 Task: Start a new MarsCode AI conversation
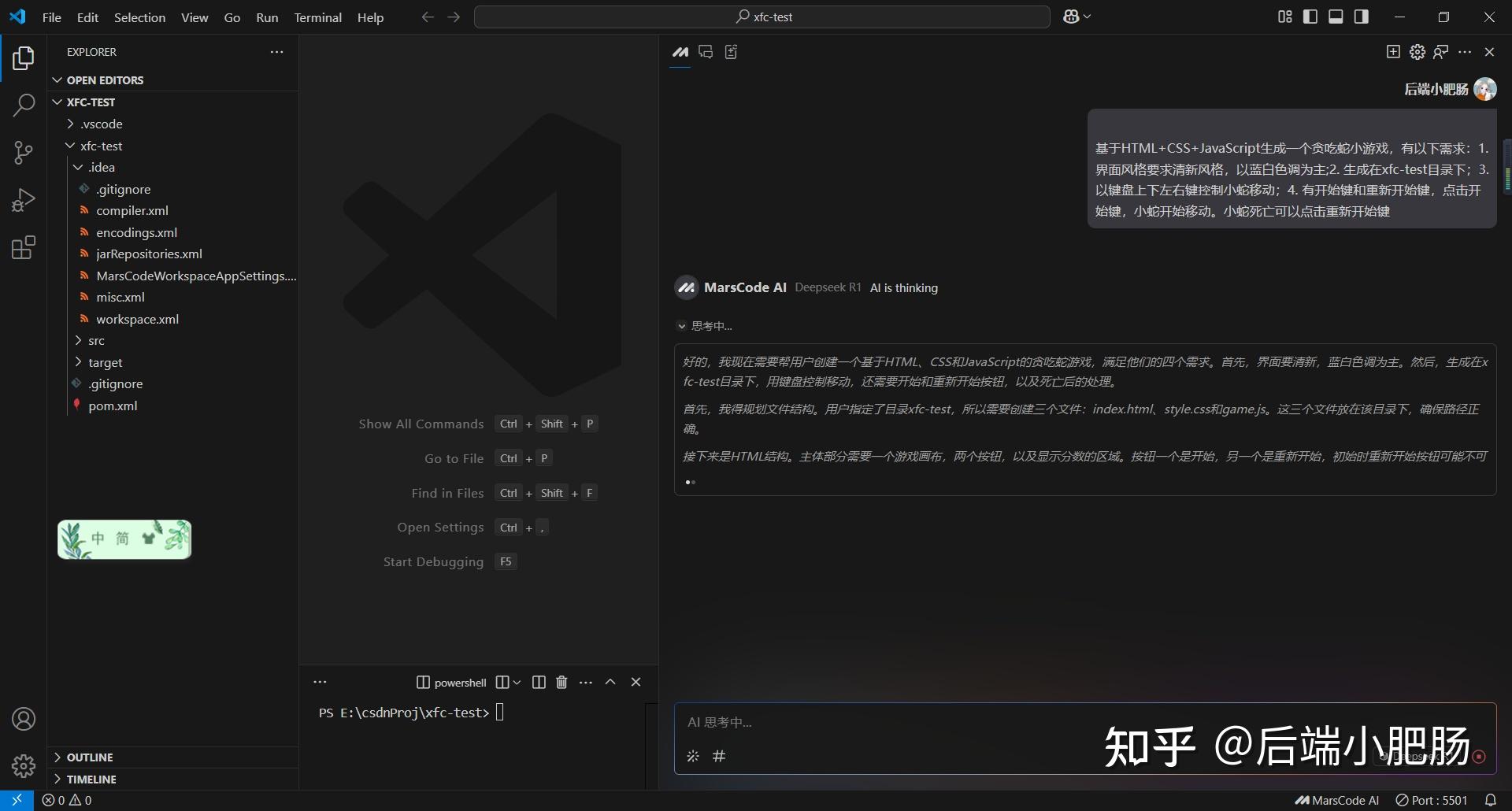click(1392, 51)
